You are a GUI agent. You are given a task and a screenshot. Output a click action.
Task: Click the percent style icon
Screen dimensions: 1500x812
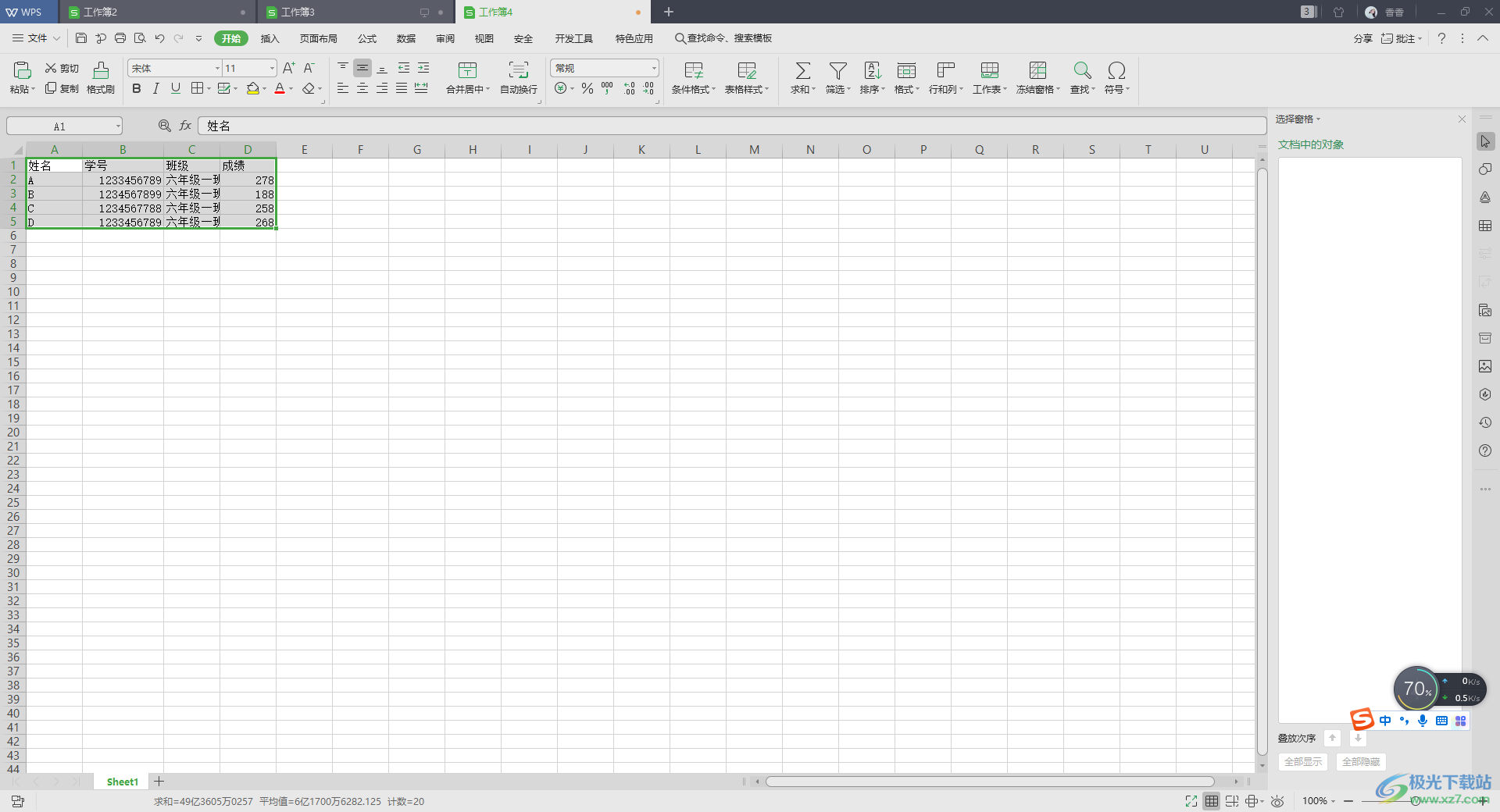tap(587, 88)
